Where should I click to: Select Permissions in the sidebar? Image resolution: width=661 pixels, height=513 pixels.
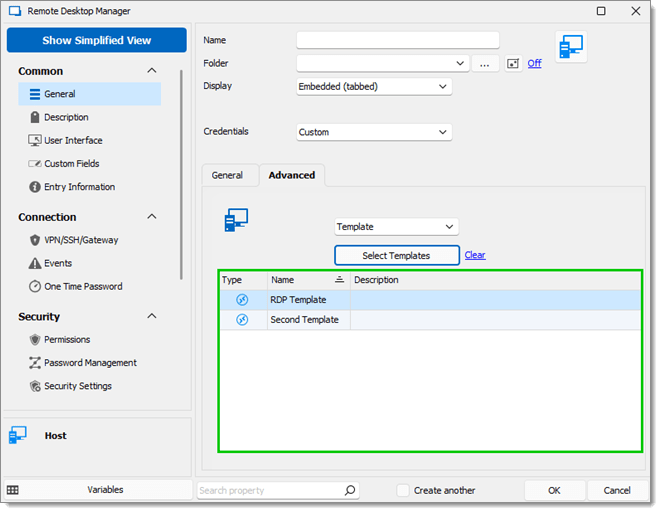[x=67, y=340]
